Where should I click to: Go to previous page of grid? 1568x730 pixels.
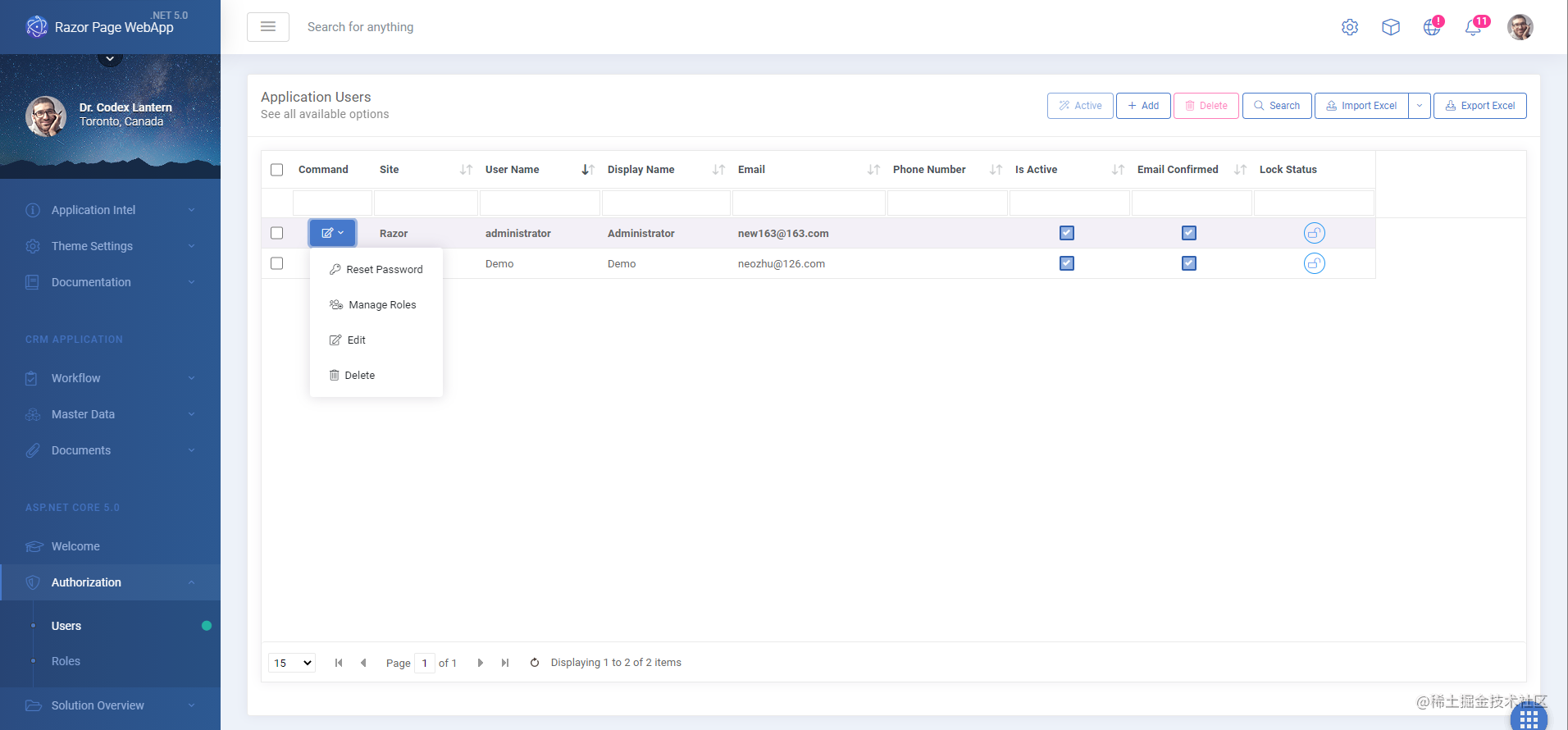[363, 663]
